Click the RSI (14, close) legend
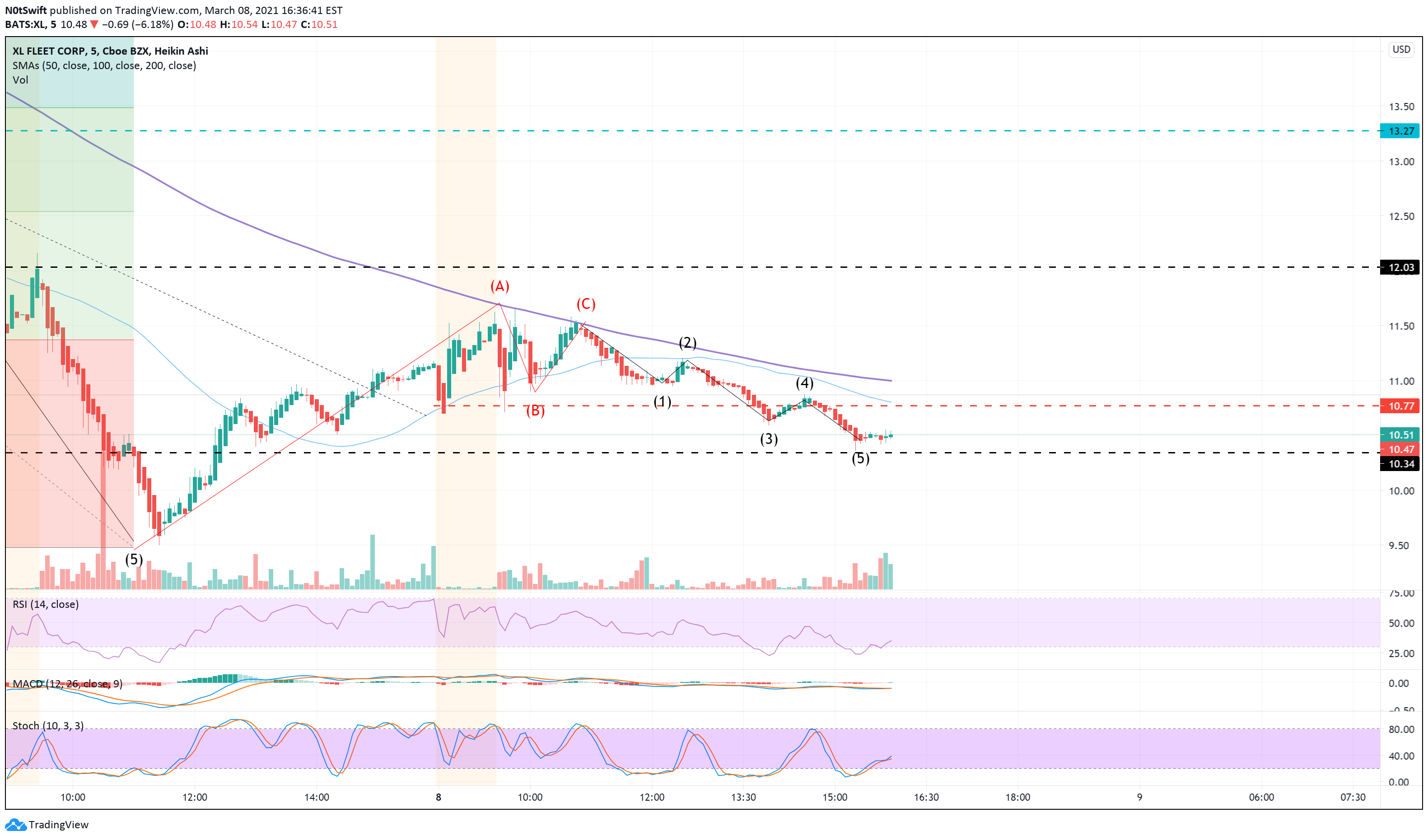The width and height of the screenshot is (1428, 840). (x=46, y=604)
